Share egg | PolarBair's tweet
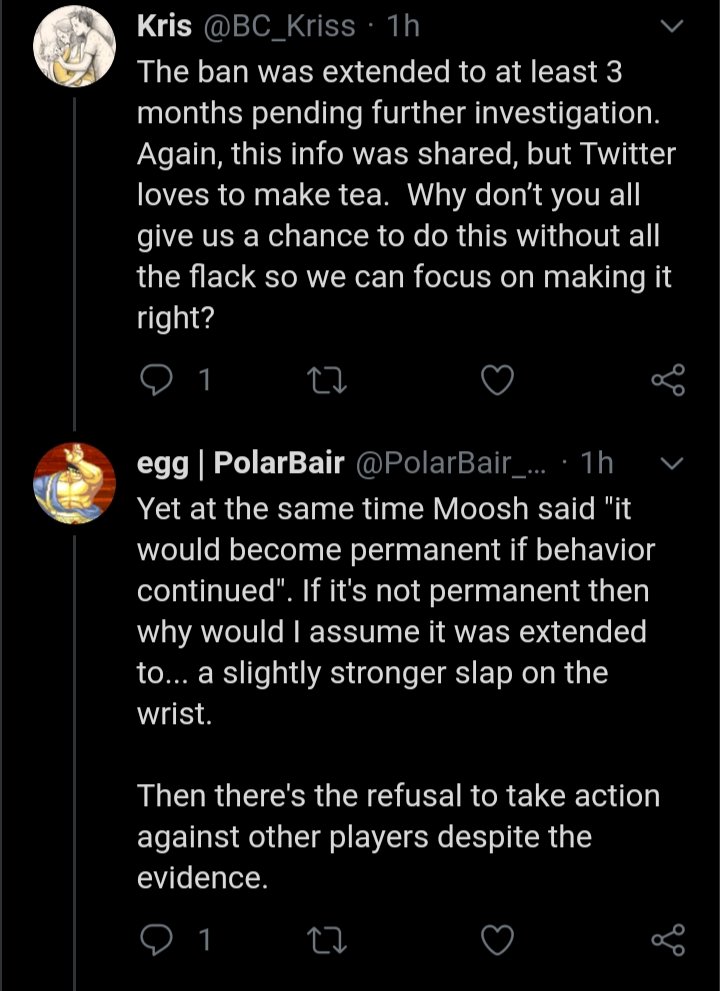The width and height of the screenshot is (720, 991). (667, 940)
